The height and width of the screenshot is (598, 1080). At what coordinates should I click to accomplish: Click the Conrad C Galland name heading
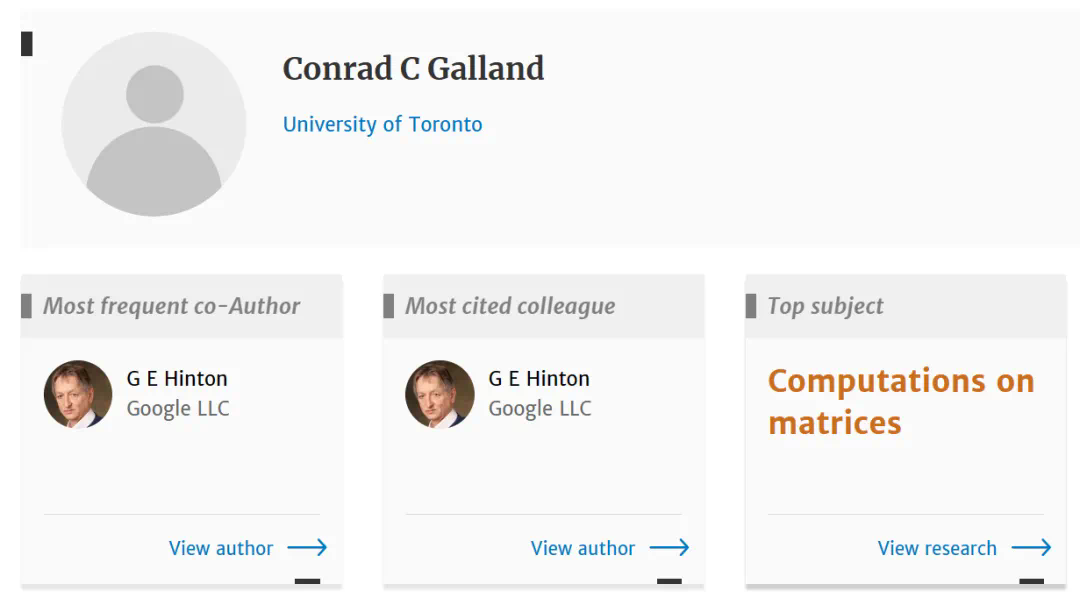[x=413, y=69]
